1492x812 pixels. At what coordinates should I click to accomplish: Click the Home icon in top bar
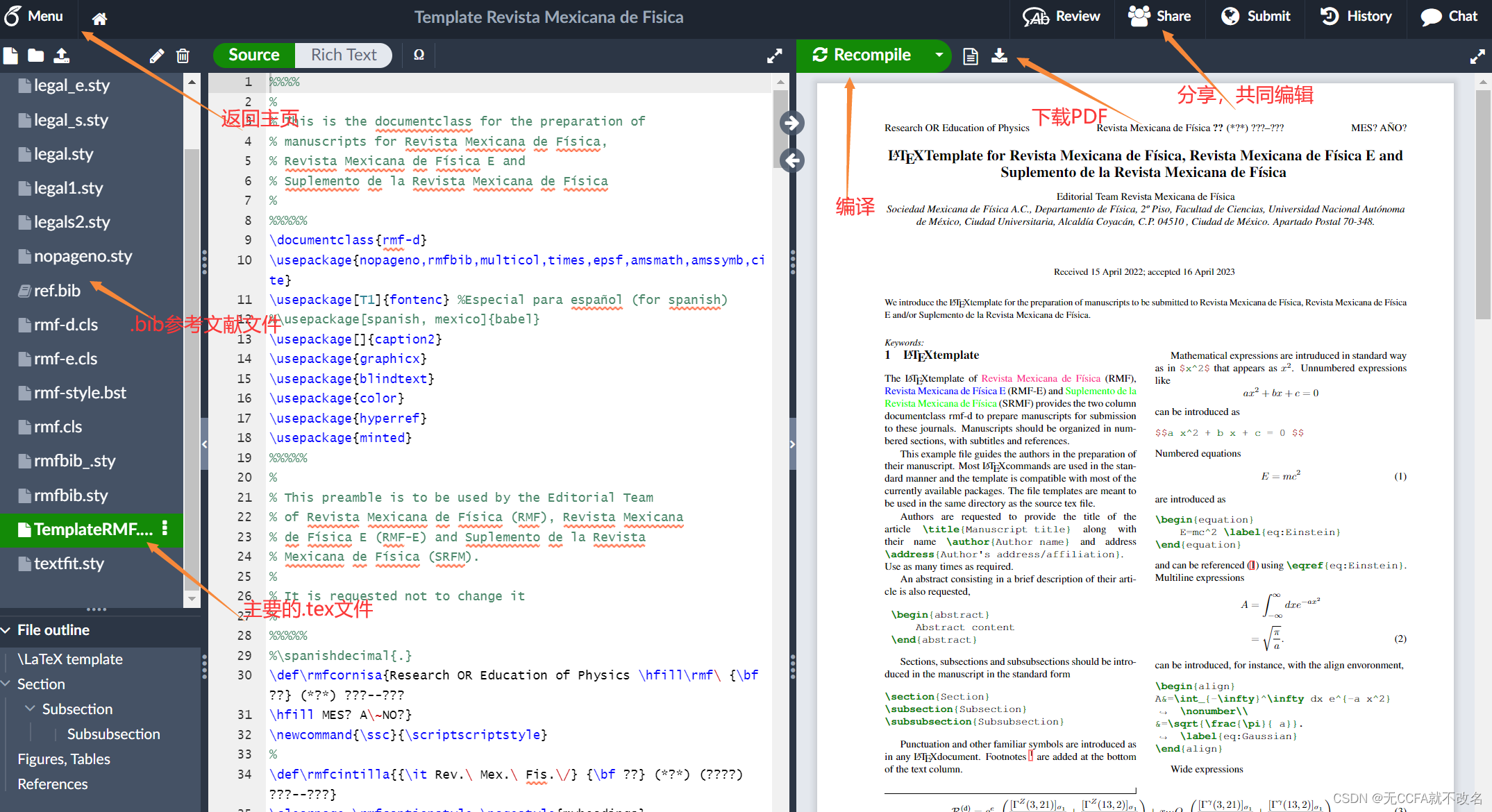pos(99,18)
